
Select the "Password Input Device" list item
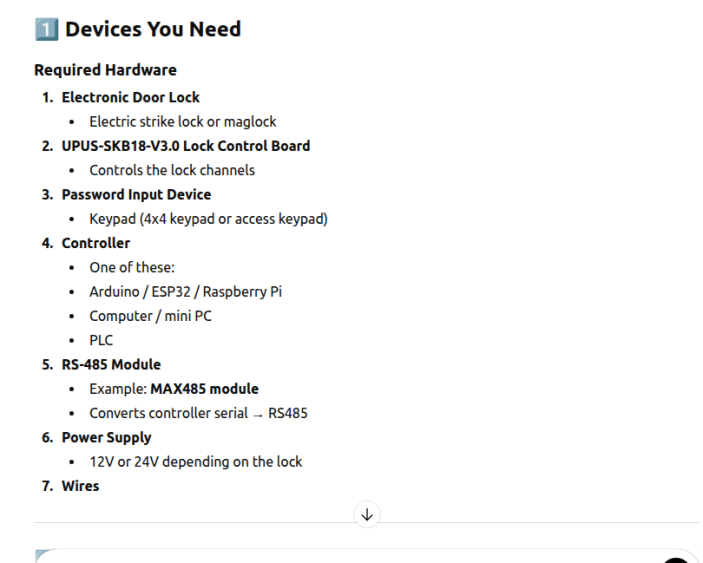coord(136,194)
